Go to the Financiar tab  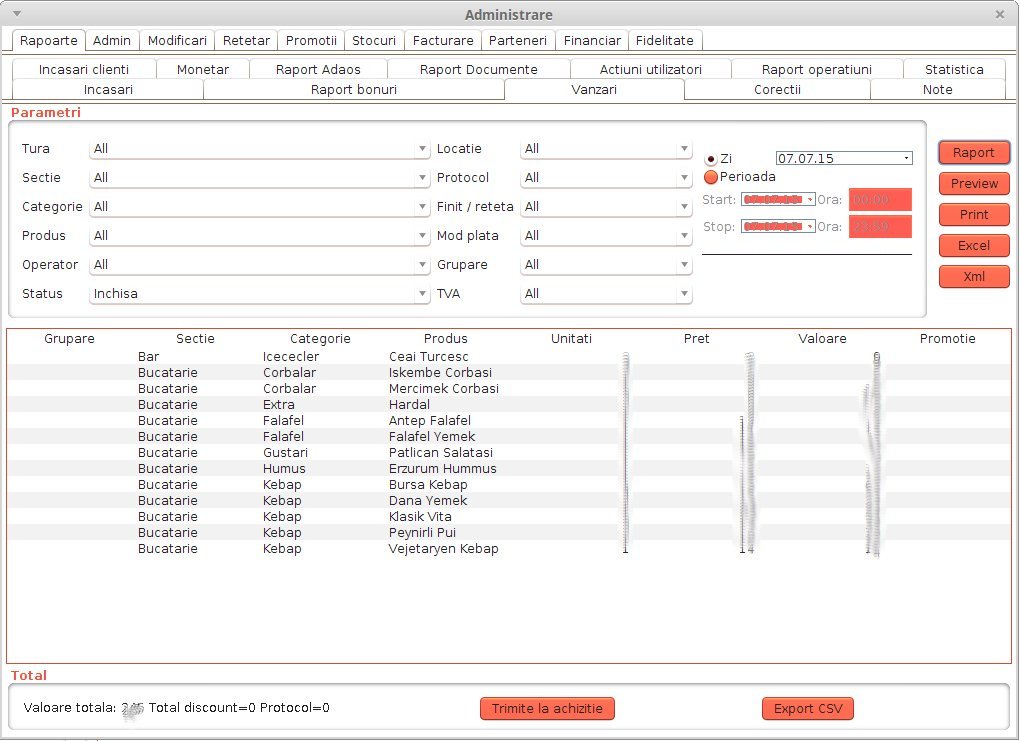(x=592, y=40)
